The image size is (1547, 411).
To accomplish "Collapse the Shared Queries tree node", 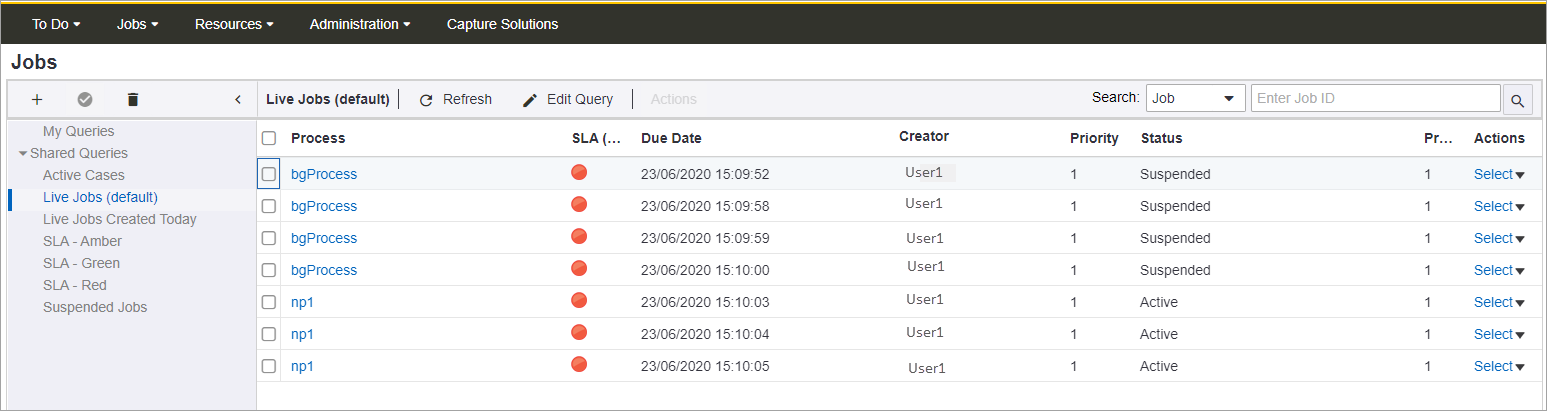I will tap(23, 153).
